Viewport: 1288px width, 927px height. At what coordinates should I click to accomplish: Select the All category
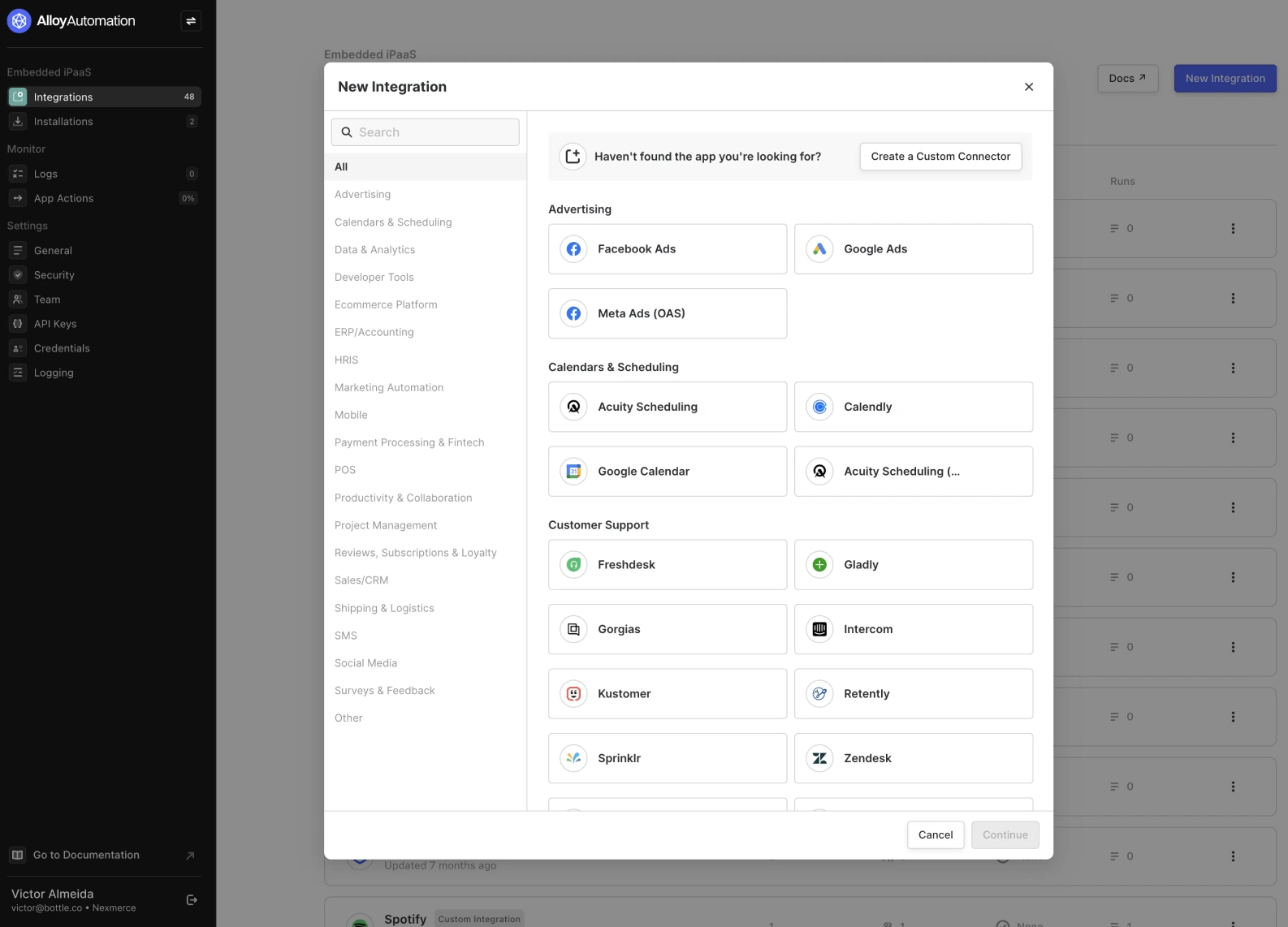pos(426,167)
